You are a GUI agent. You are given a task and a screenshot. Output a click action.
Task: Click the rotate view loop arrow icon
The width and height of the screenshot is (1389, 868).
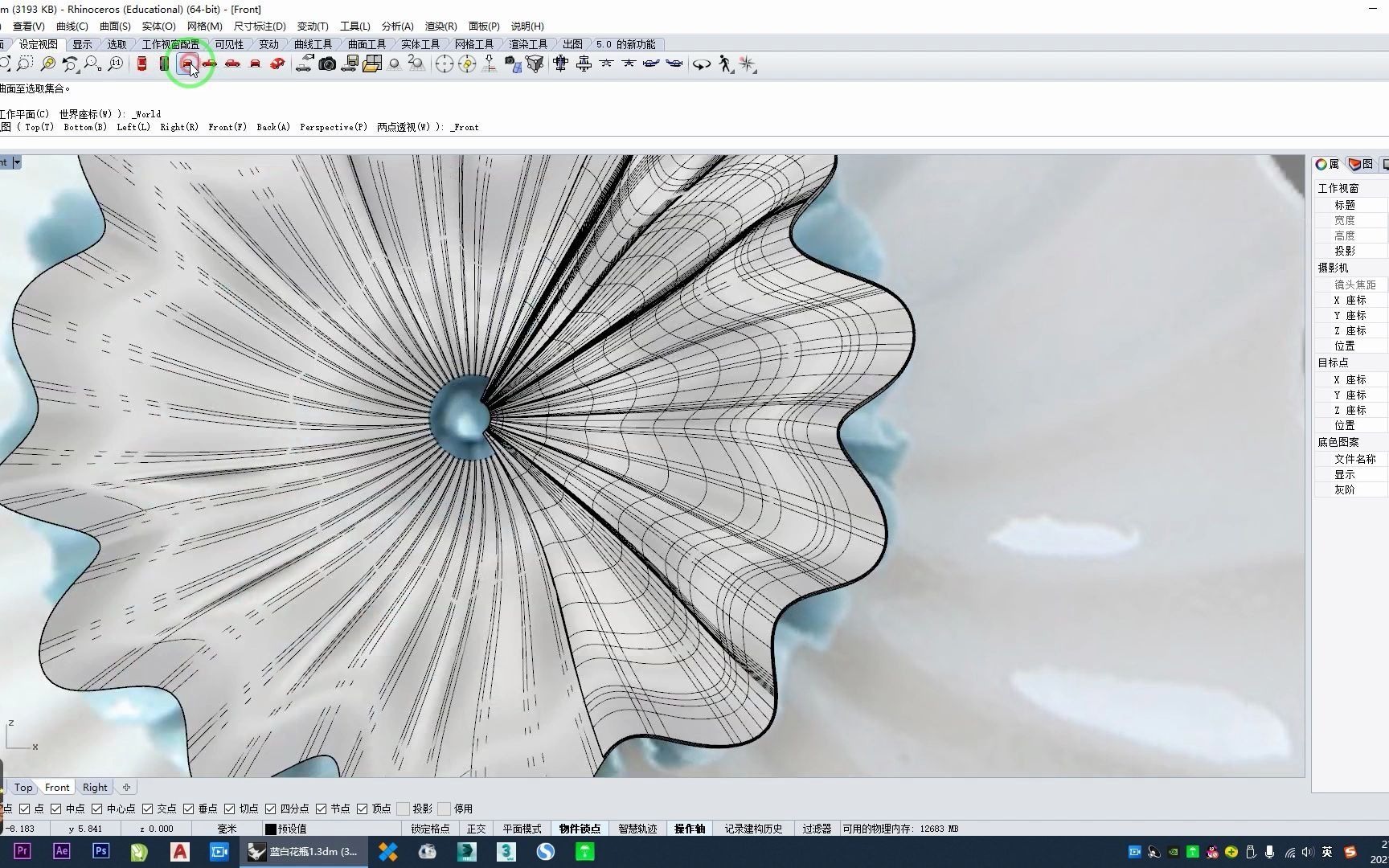(x=702, y=63)
